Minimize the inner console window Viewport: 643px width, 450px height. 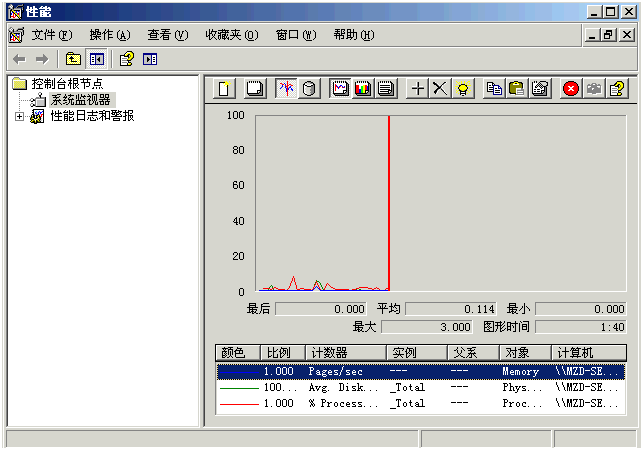(x=591, y=35)
